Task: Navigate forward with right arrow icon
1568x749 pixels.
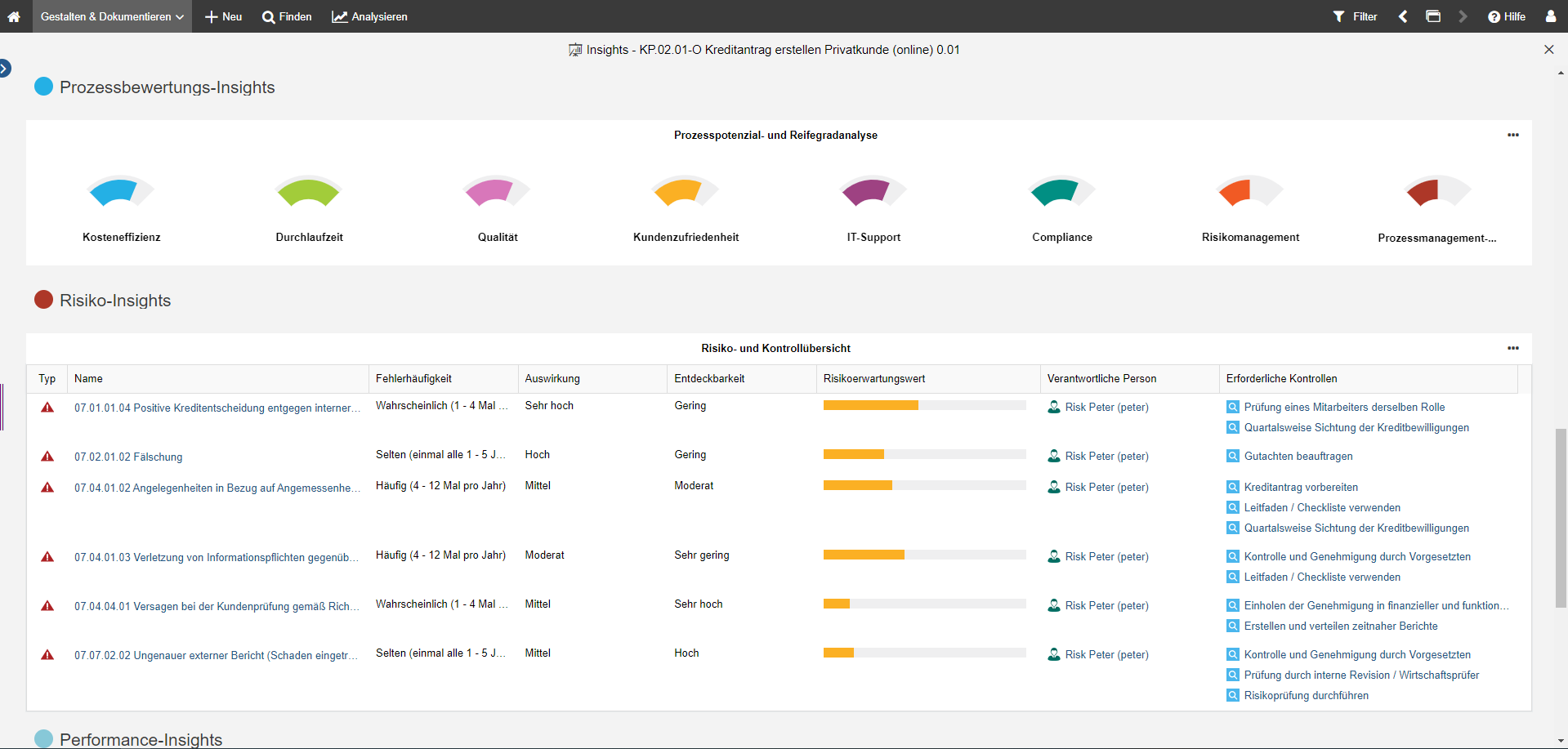Action: pos(1463,16)
